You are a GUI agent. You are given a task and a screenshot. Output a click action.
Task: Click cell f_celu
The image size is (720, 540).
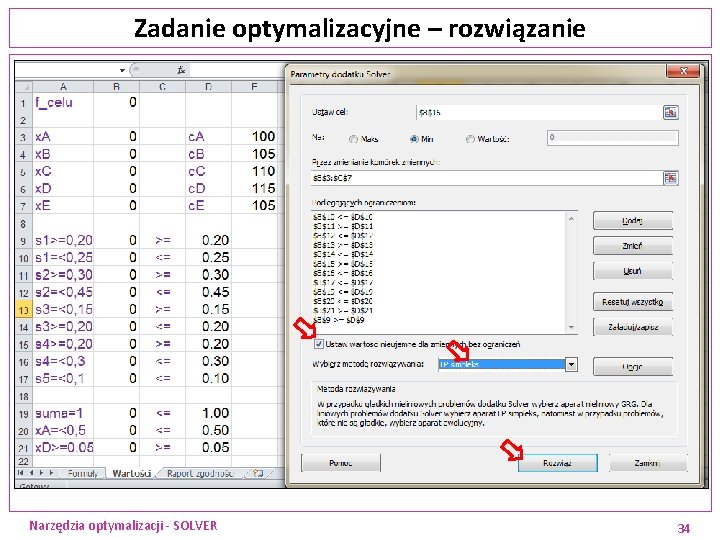tap(63, 102)
